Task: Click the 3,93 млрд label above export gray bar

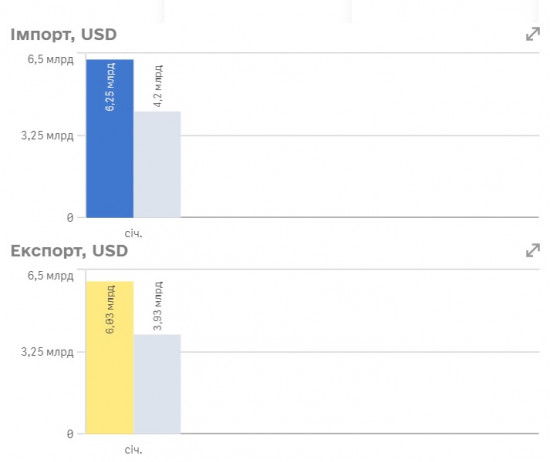Action: (x=158, y=306)
